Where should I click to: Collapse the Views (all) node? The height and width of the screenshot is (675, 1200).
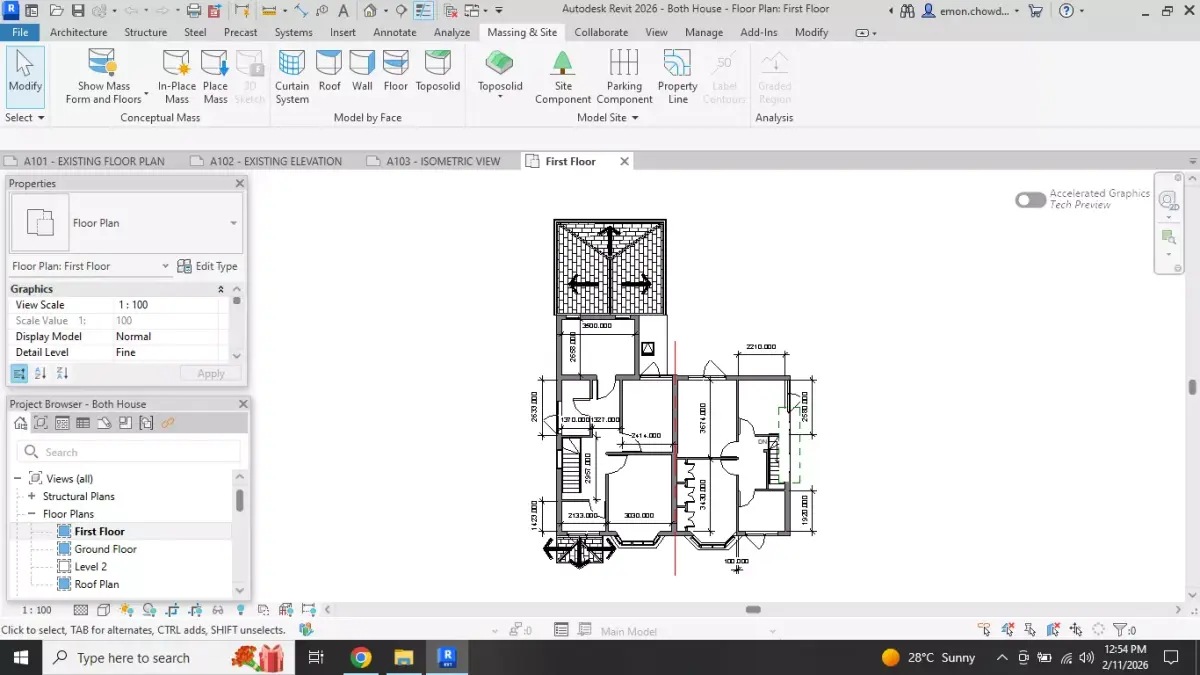pos(18,479)
